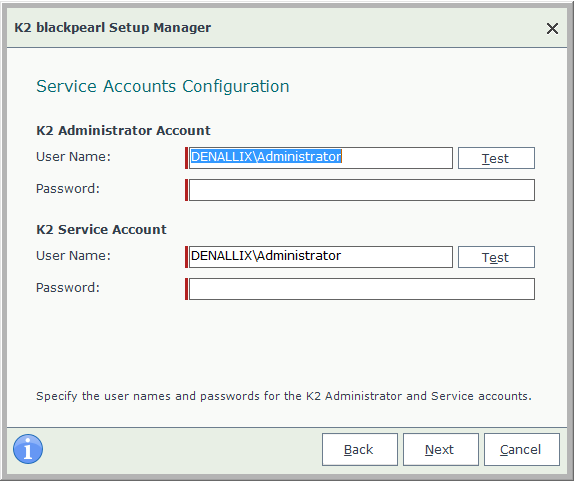Click the Password label under K2 Service Account
The height and width of the screenshot is (483, 576).
click(x=68, y=288)
